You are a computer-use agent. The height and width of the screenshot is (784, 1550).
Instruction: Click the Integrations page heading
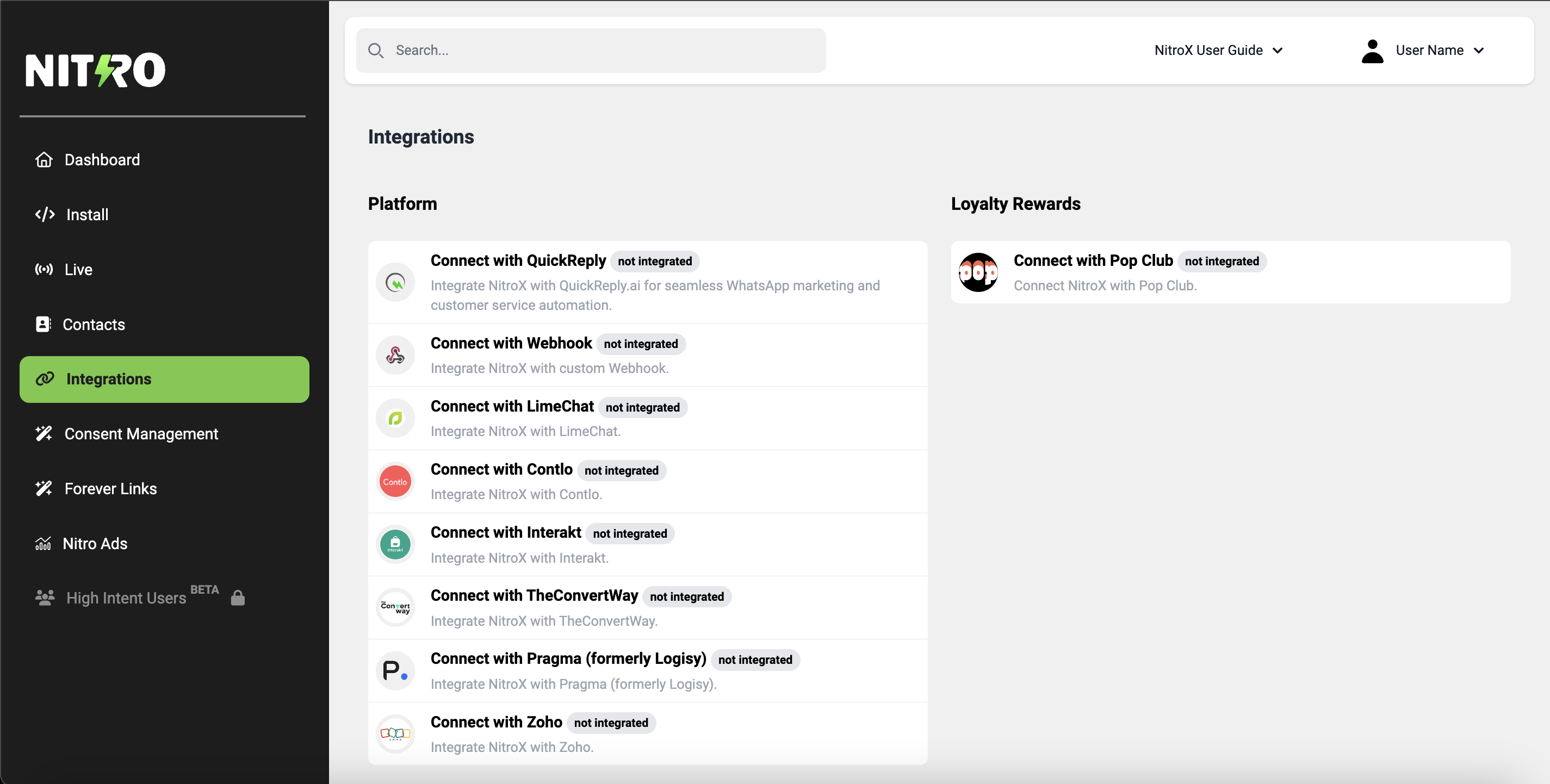(x=420, y=137)
